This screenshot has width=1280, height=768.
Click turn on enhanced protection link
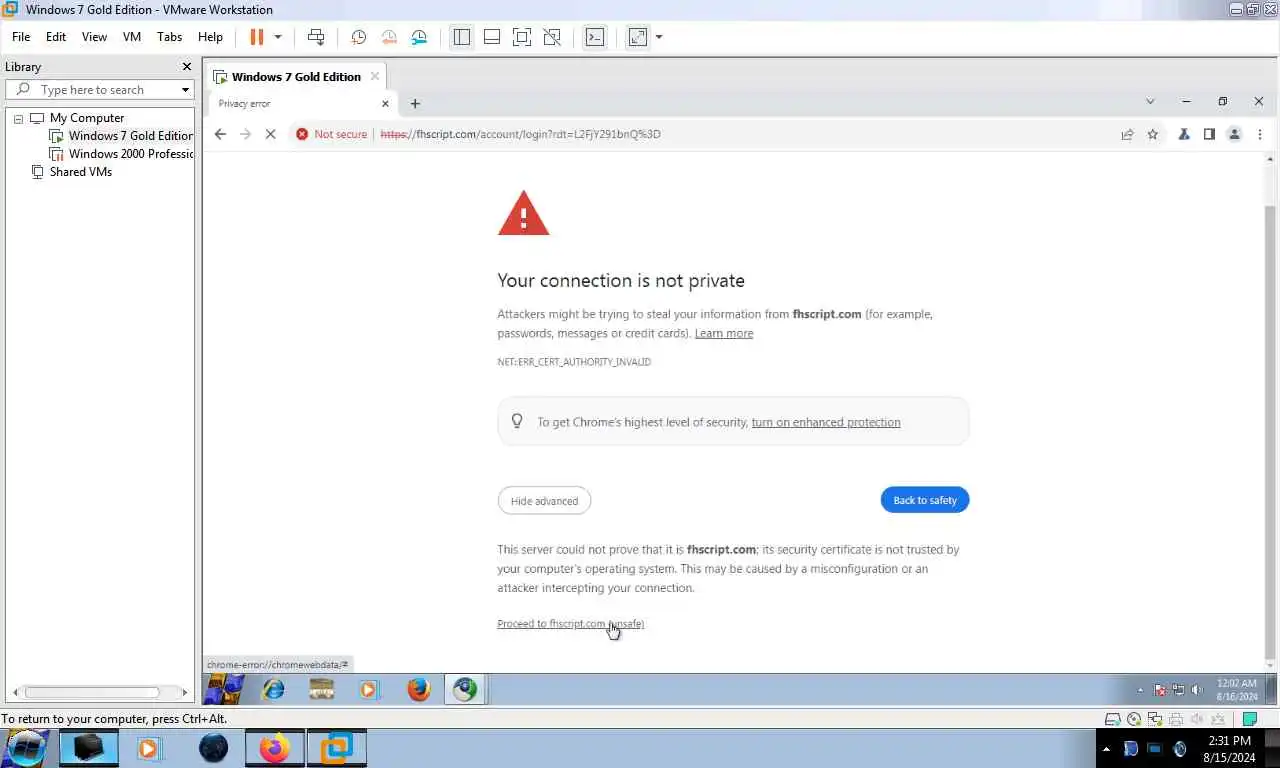[x=826, y=422]
